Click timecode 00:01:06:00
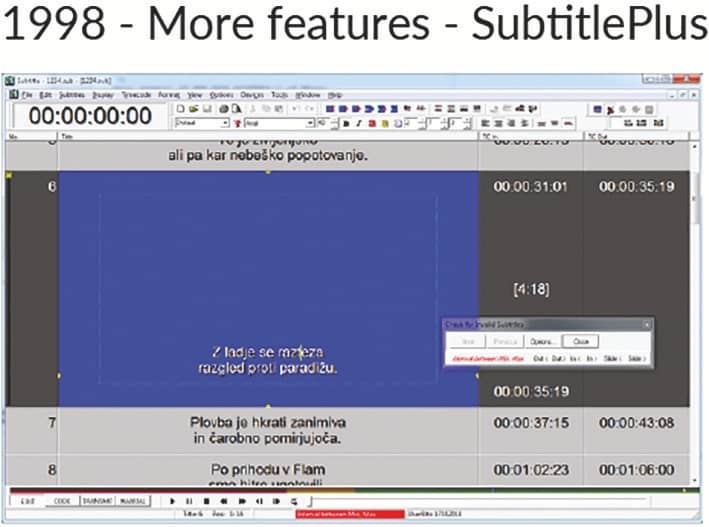The height and width of the screenshot is (527, 709). pyautogui.click(x=637, y=470)
